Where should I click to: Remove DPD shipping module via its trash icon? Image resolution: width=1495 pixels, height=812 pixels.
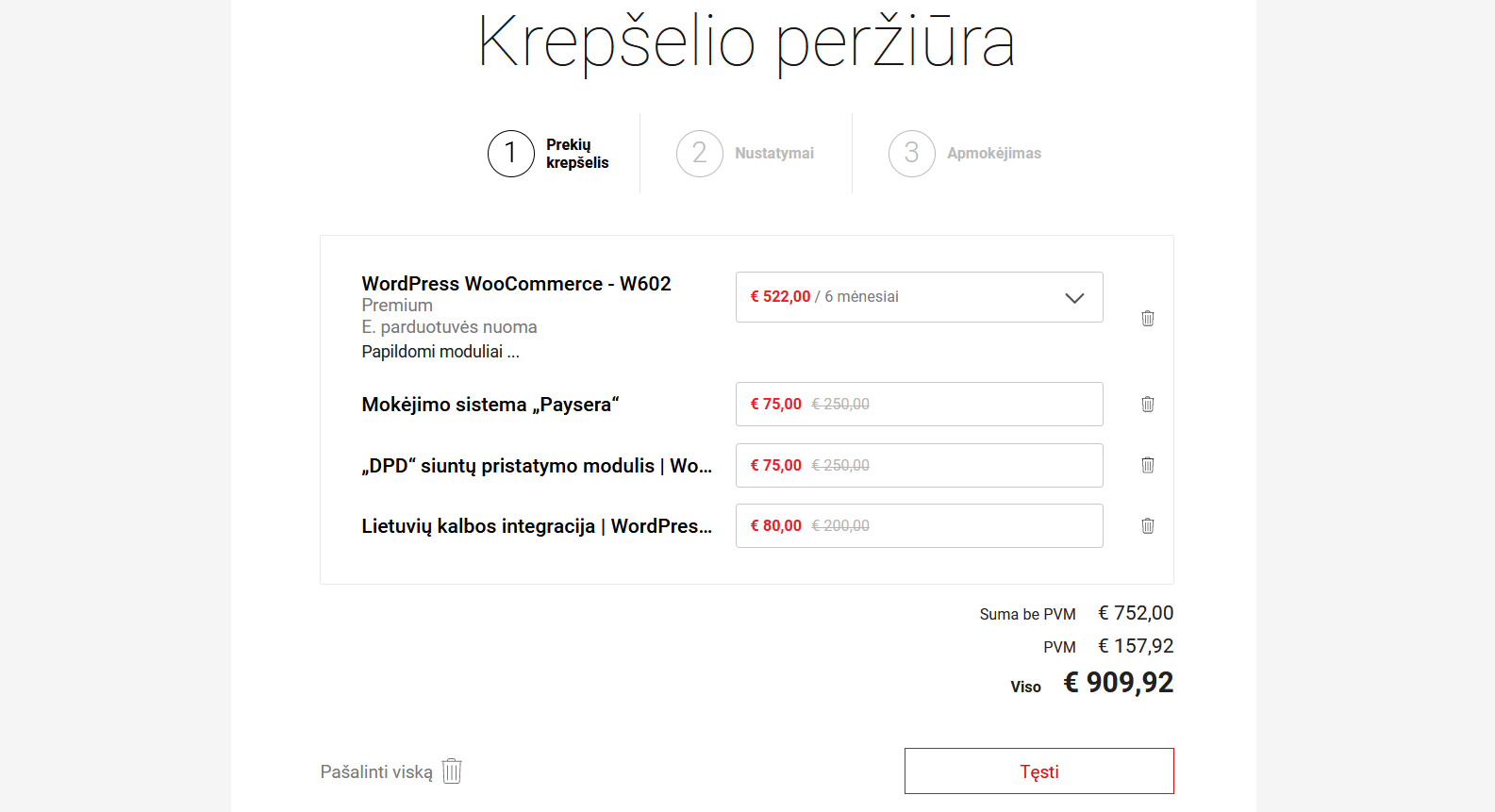pos(1148,465)
